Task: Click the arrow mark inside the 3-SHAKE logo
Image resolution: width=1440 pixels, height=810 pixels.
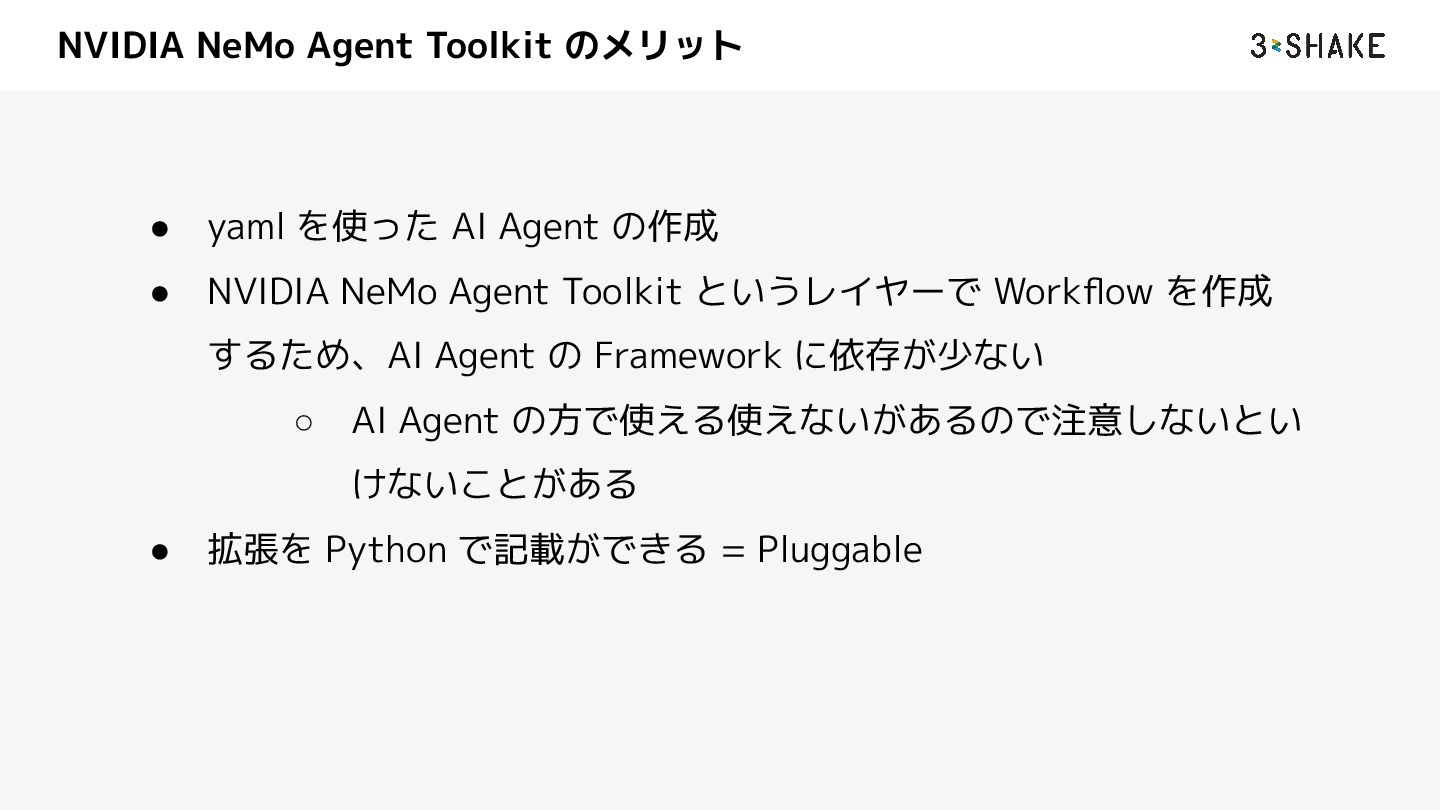Action: tap(1276, 46)
